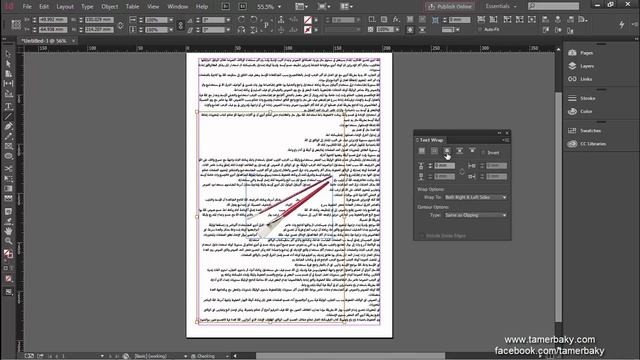Viewport: 640px width, 360px height.
Task: Collapse the Text Wrap panel to icons
Action: (499, 133)
